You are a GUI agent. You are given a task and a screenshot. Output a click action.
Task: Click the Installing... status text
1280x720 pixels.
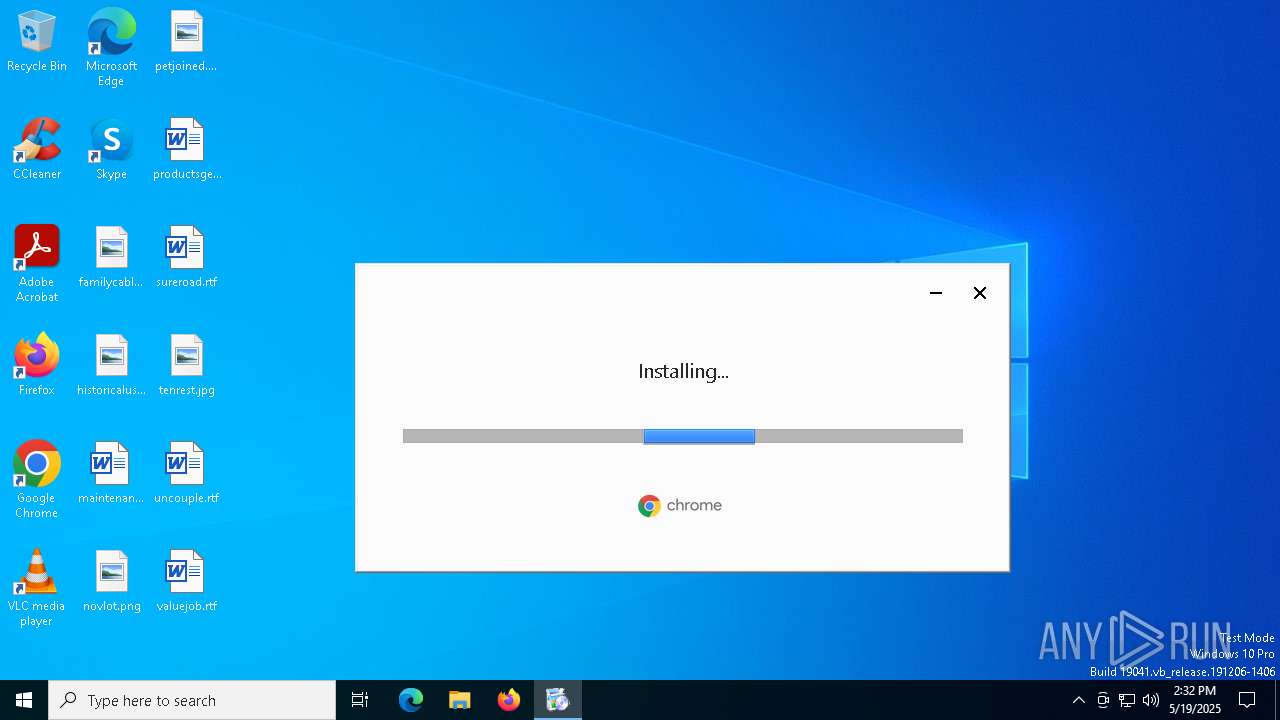(683, 371)
